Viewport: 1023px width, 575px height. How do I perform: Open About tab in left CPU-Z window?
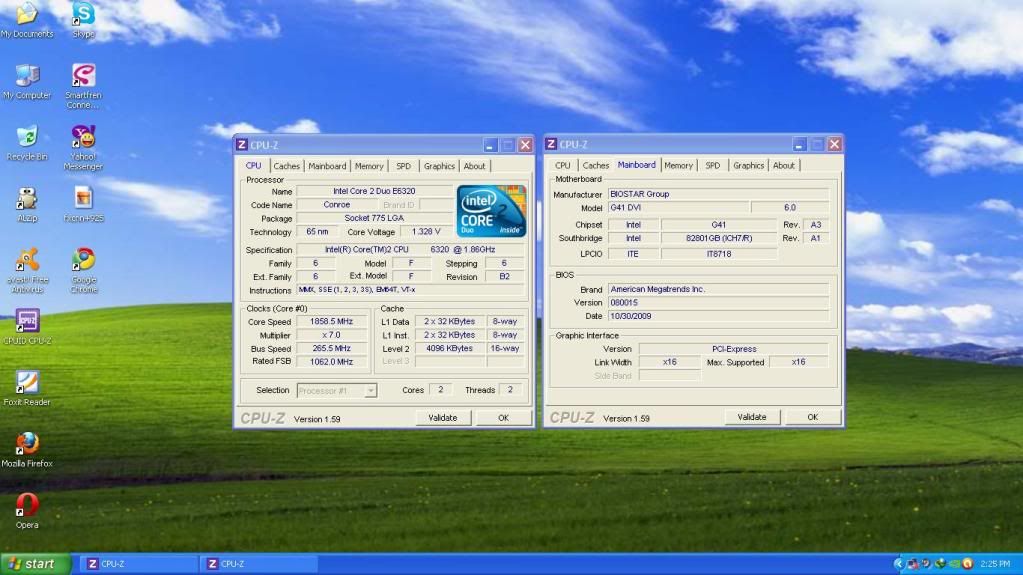click(474, 166)
